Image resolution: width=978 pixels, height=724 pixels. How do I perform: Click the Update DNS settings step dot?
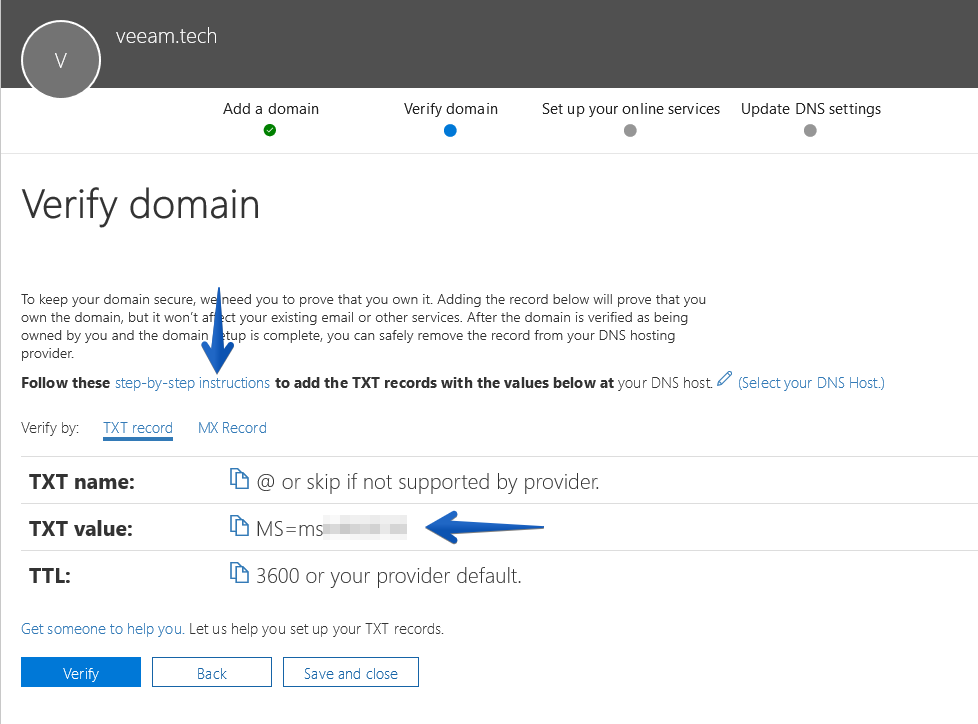point(810,130)
